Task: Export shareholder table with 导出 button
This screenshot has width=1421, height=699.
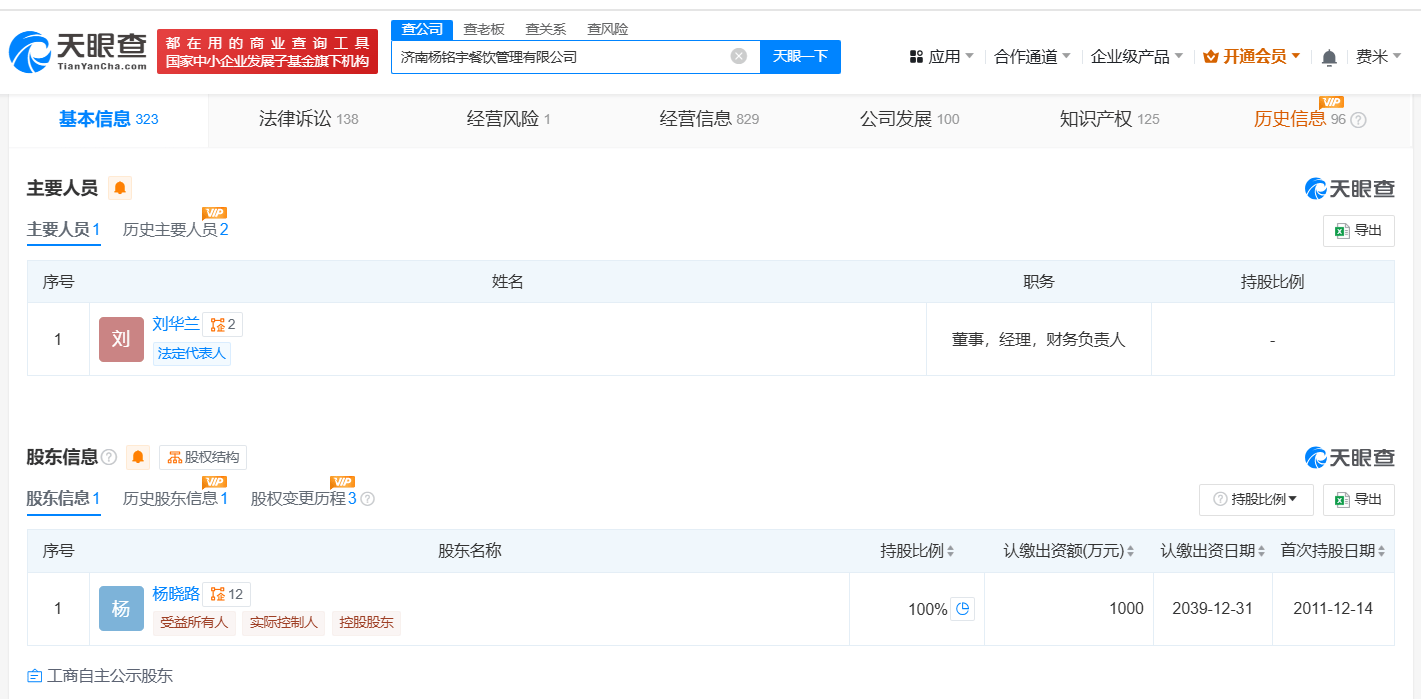Action: 1358,499
